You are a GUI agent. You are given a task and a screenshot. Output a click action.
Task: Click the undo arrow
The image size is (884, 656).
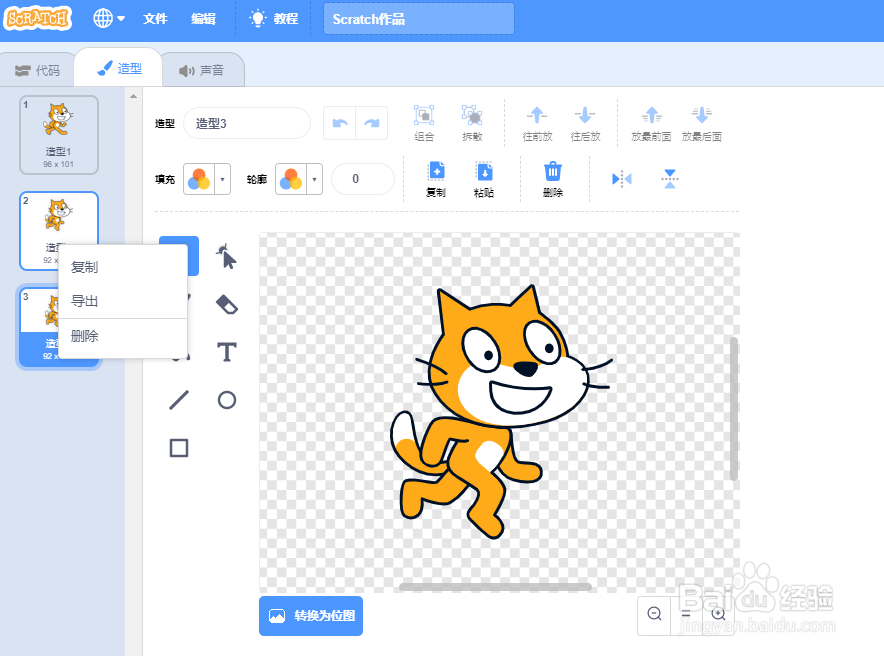[340, 123]
